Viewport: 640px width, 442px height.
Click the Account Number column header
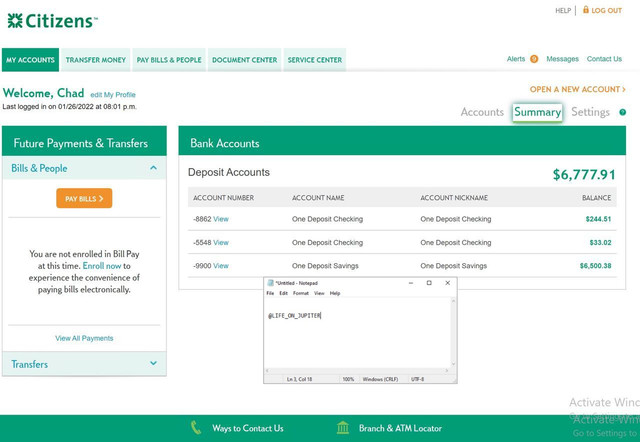(x=223, y=198)
